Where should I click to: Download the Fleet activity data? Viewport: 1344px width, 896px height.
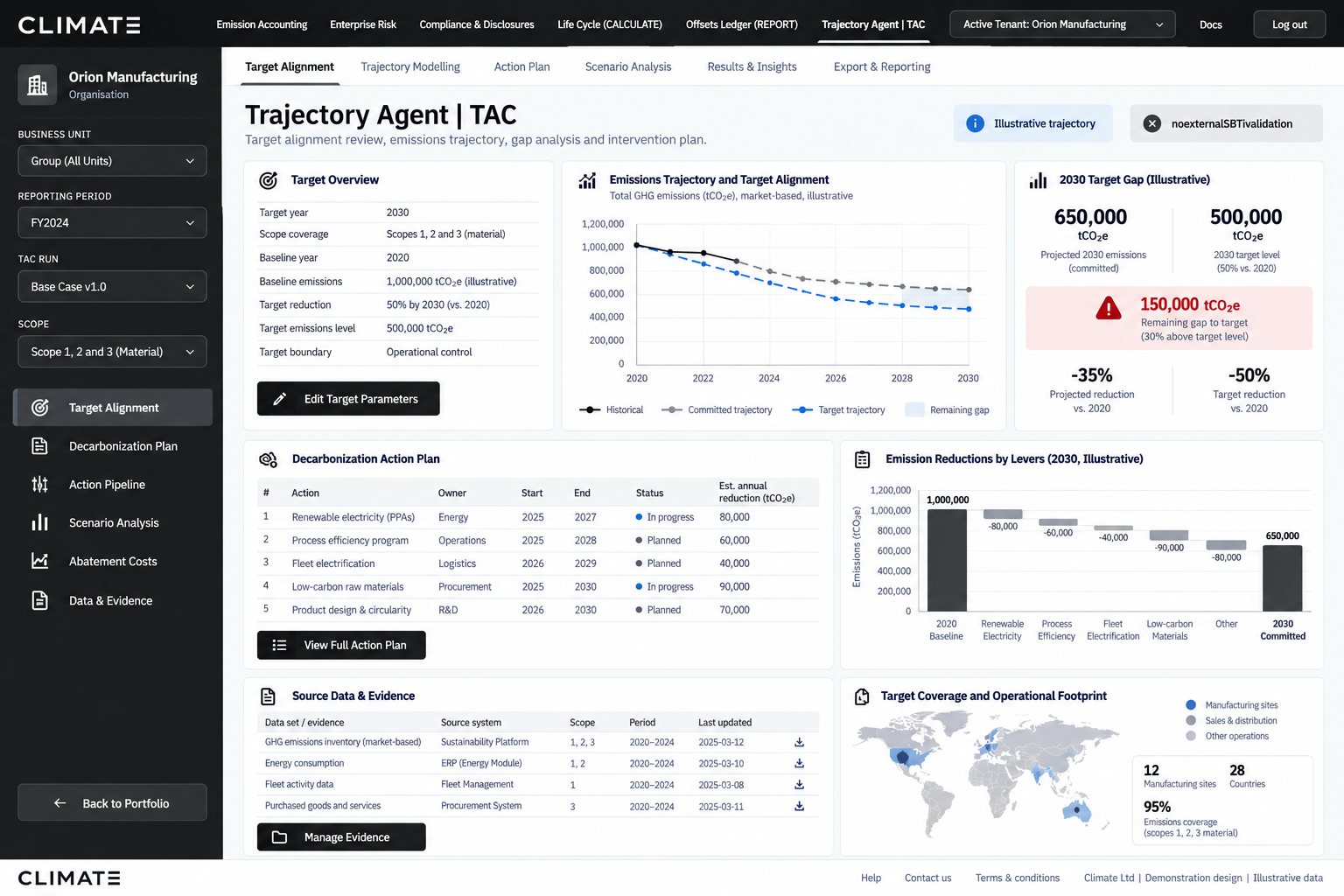pos(799,785)
